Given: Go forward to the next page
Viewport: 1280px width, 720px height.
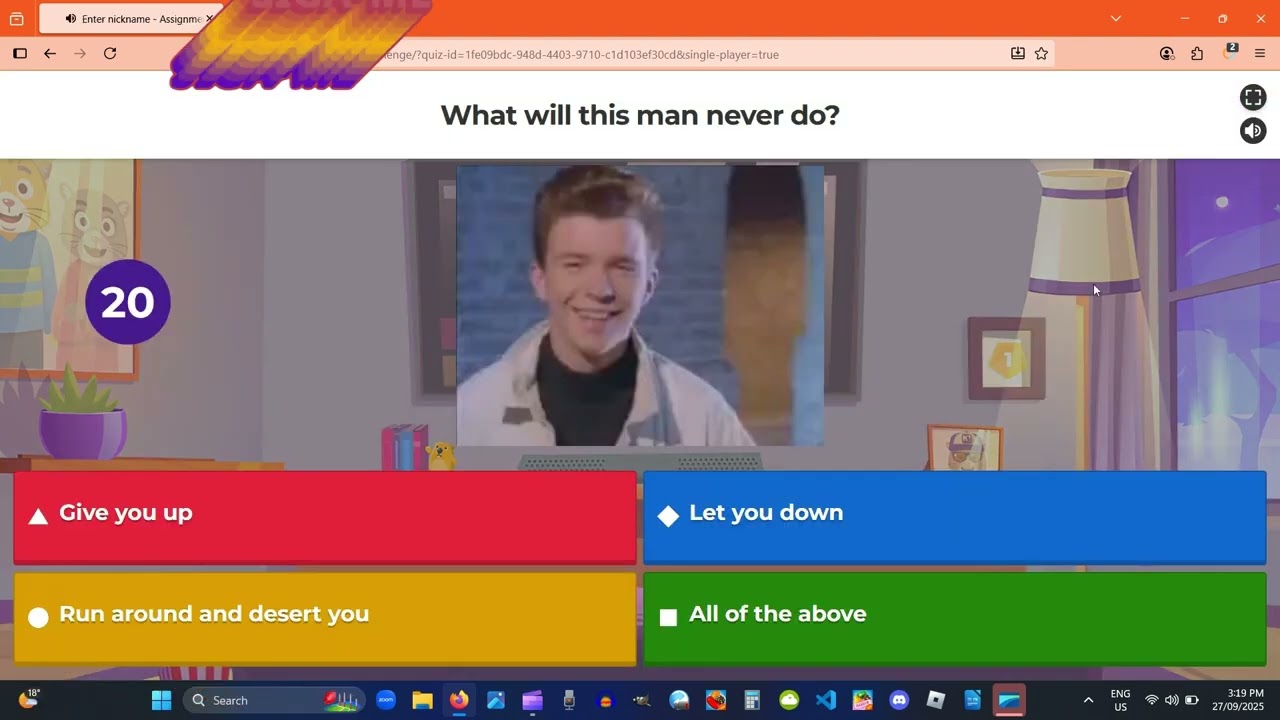Looking at the screenshot, I should pos(80,54).
